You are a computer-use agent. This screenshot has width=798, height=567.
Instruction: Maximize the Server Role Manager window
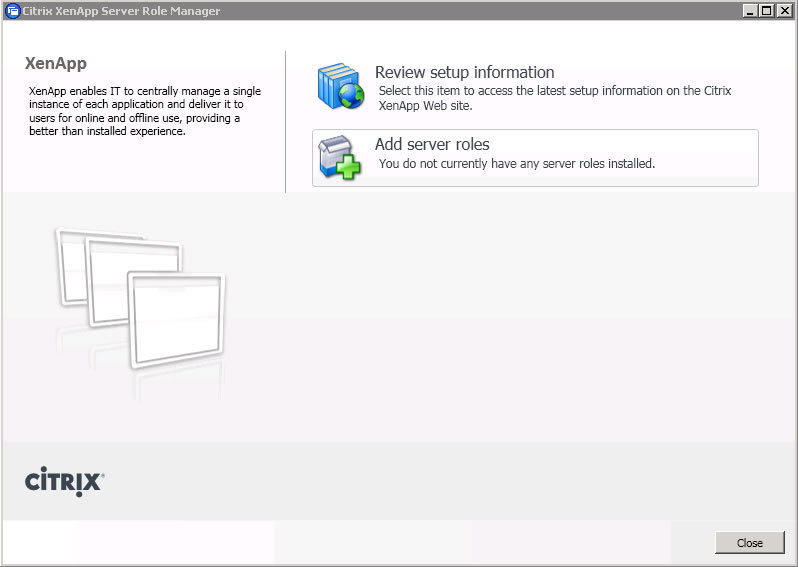point(767,11)
